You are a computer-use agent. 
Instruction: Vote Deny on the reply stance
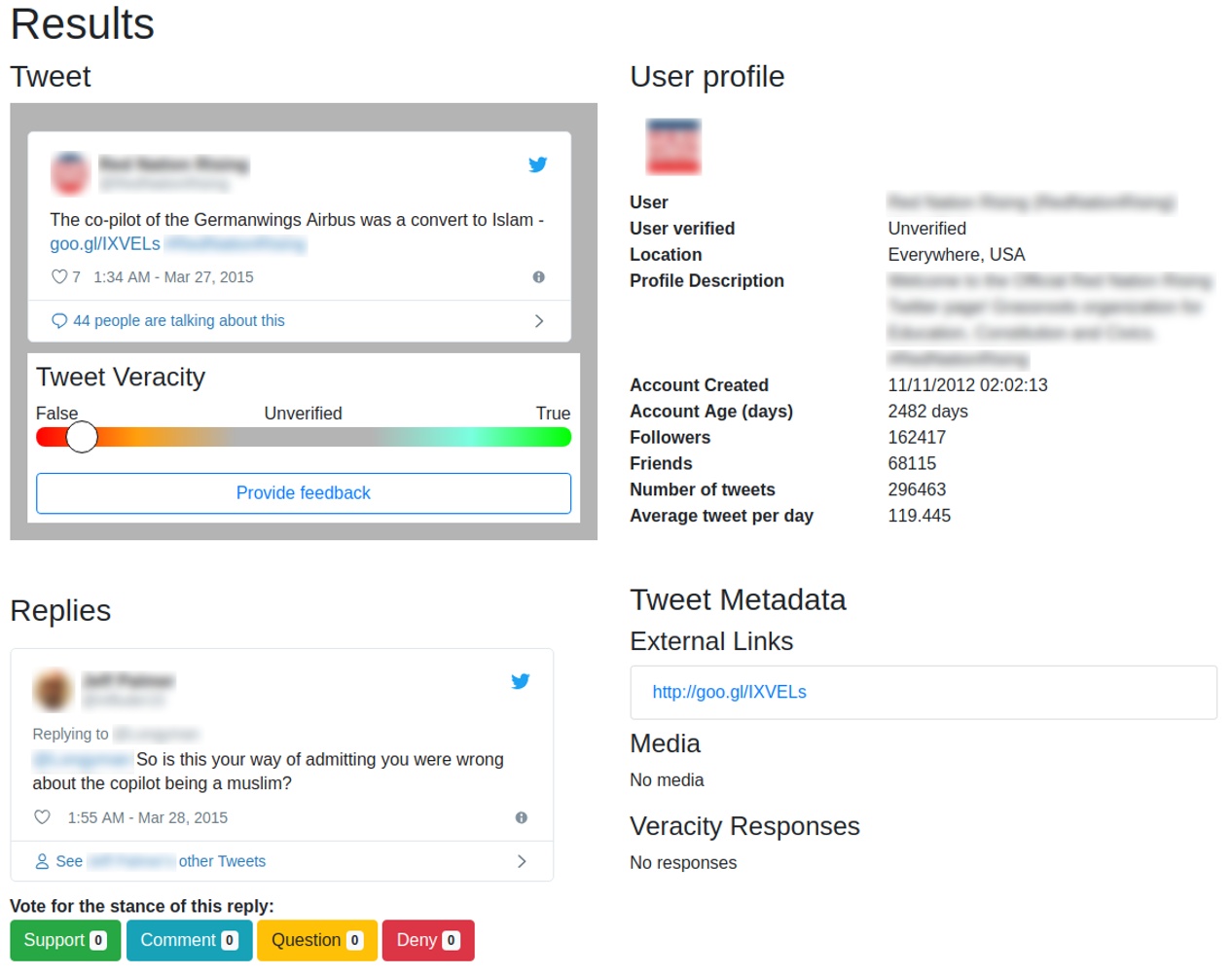427,940
